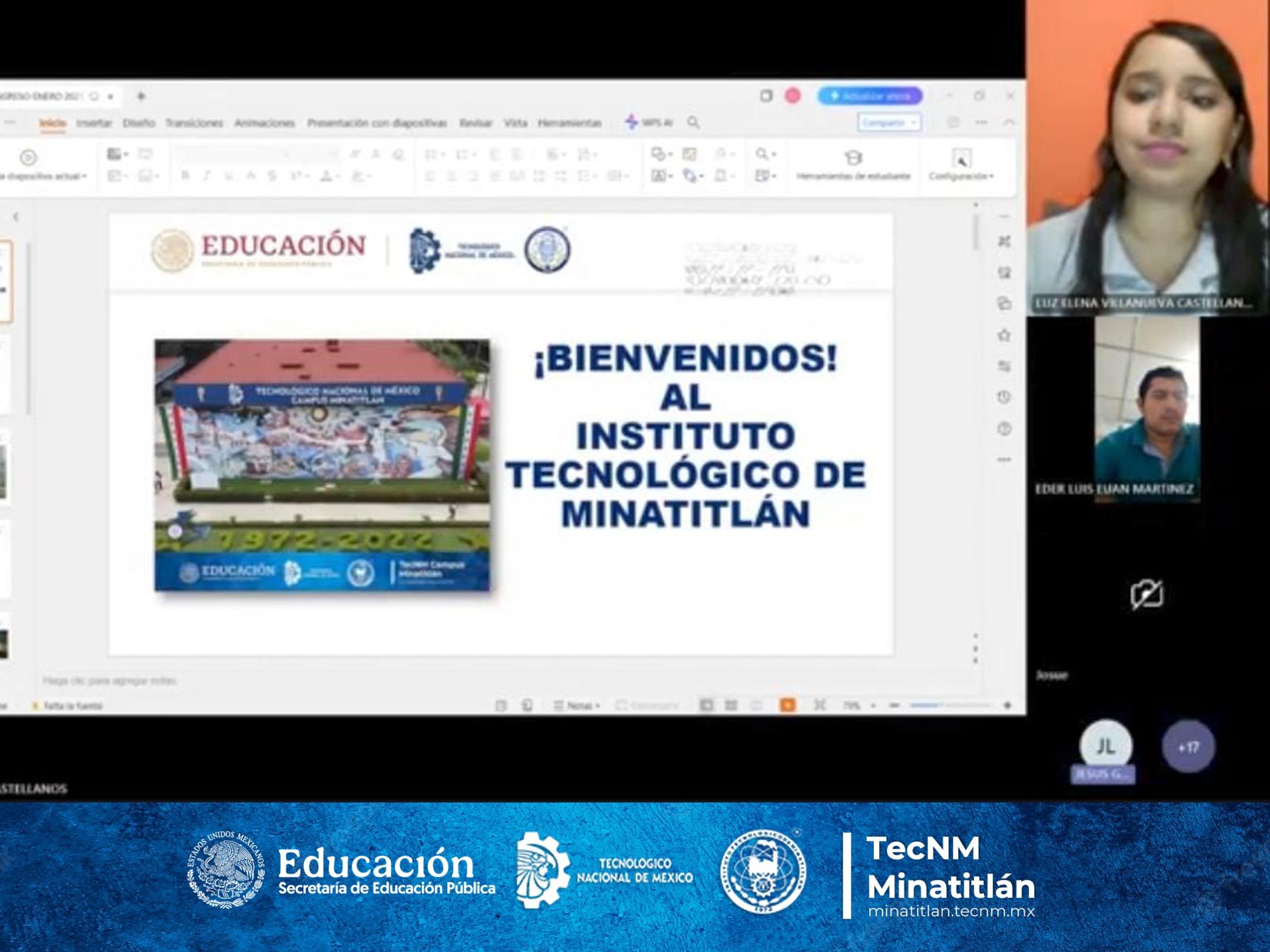Collapse the ribbon with chevron up
Screen dimensions: 1270x952
click(x=1009, y=122)
